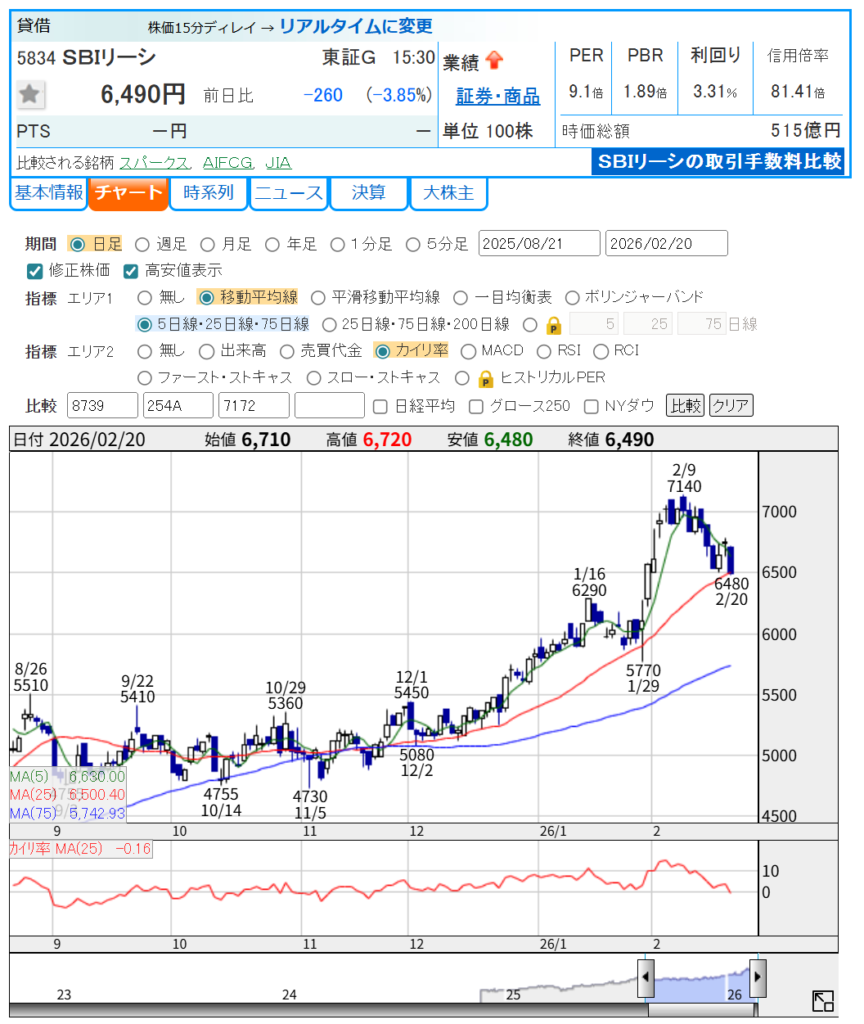864x1024 pixels.
Task: Open SBIリーシの取引手数料比較 banner
Action: pos(717,161)
